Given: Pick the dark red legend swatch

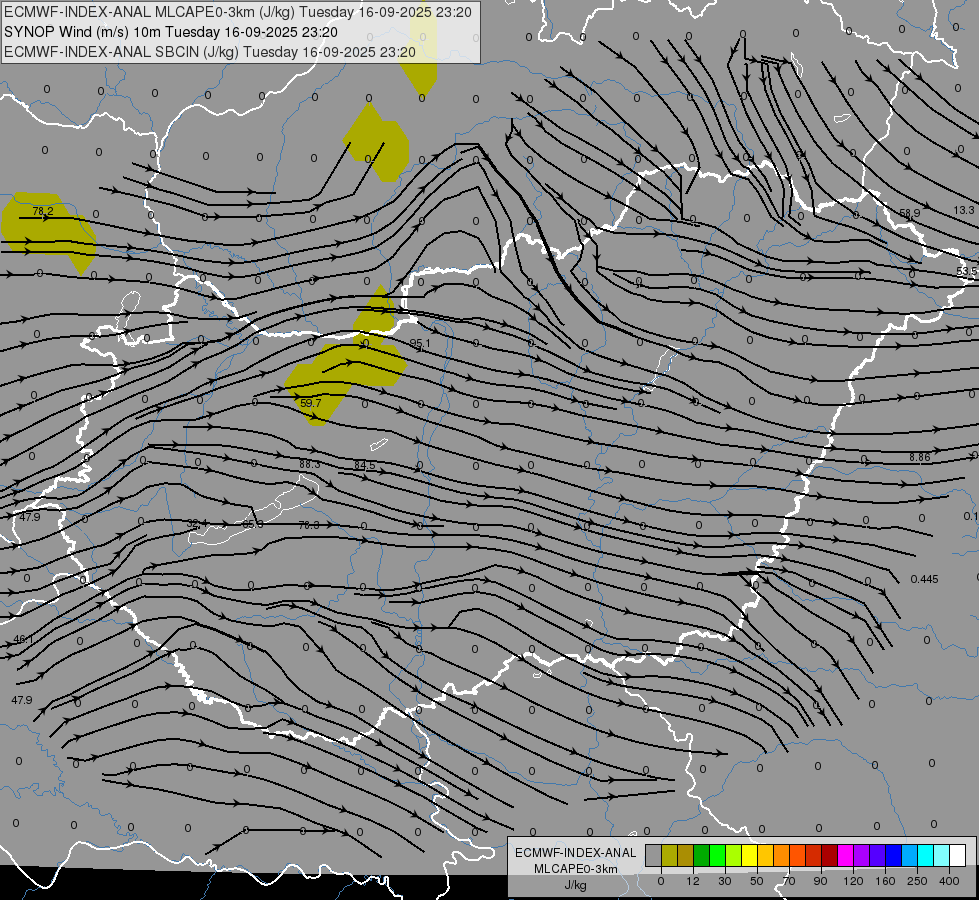Looking at the screenshot, I should (x=830, y=855).
